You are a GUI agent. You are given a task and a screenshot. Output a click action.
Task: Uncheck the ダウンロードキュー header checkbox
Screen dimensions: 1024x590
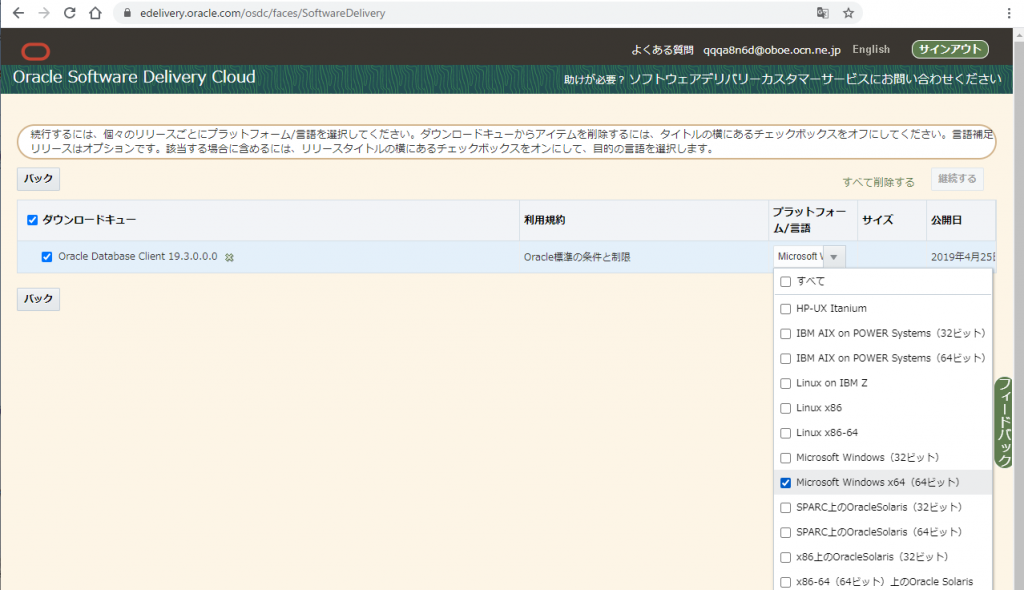click(32, 220)
